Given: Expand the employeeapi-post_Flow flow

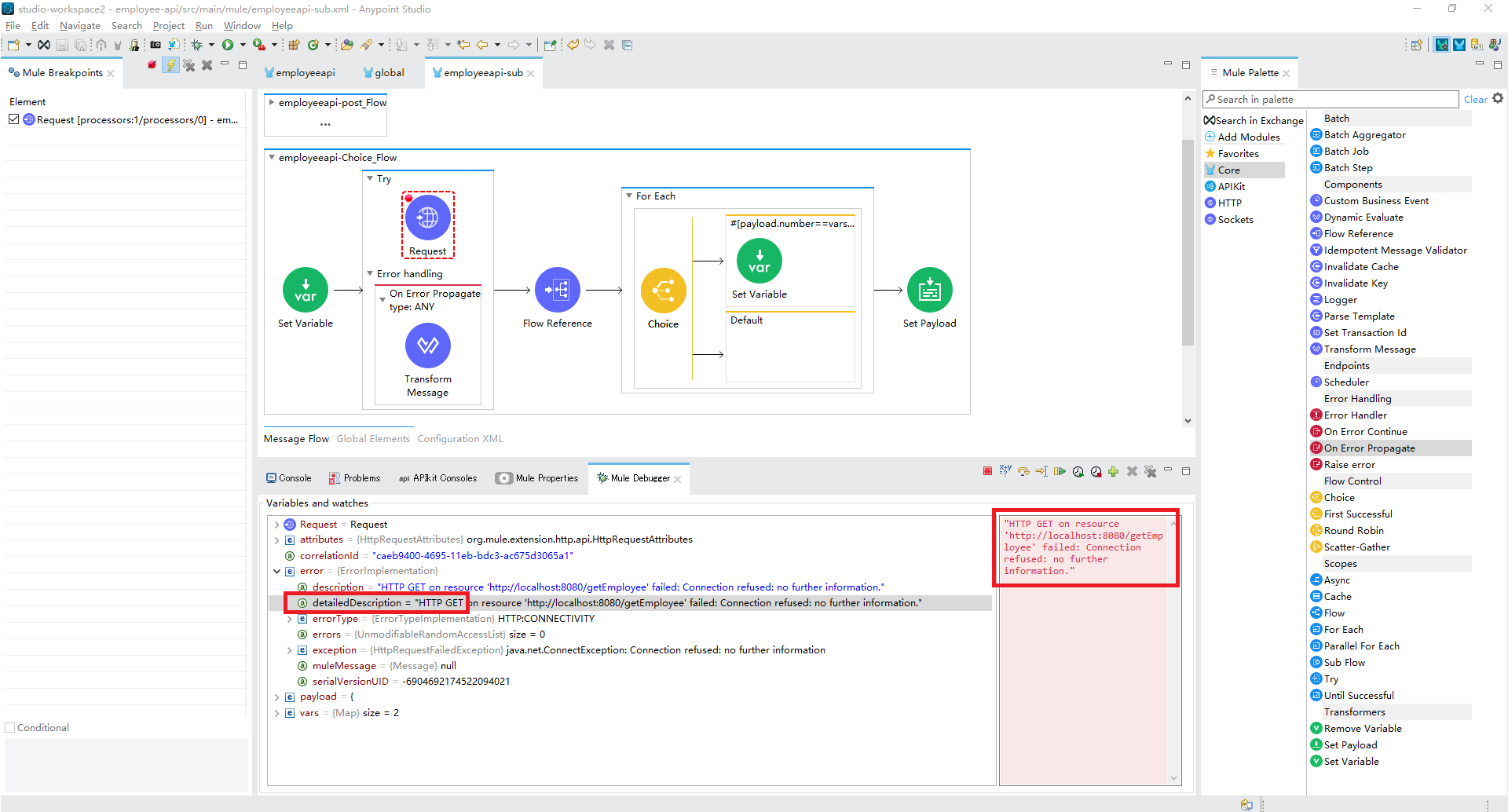Looking at the screenshot, I should tap(272, 102).
